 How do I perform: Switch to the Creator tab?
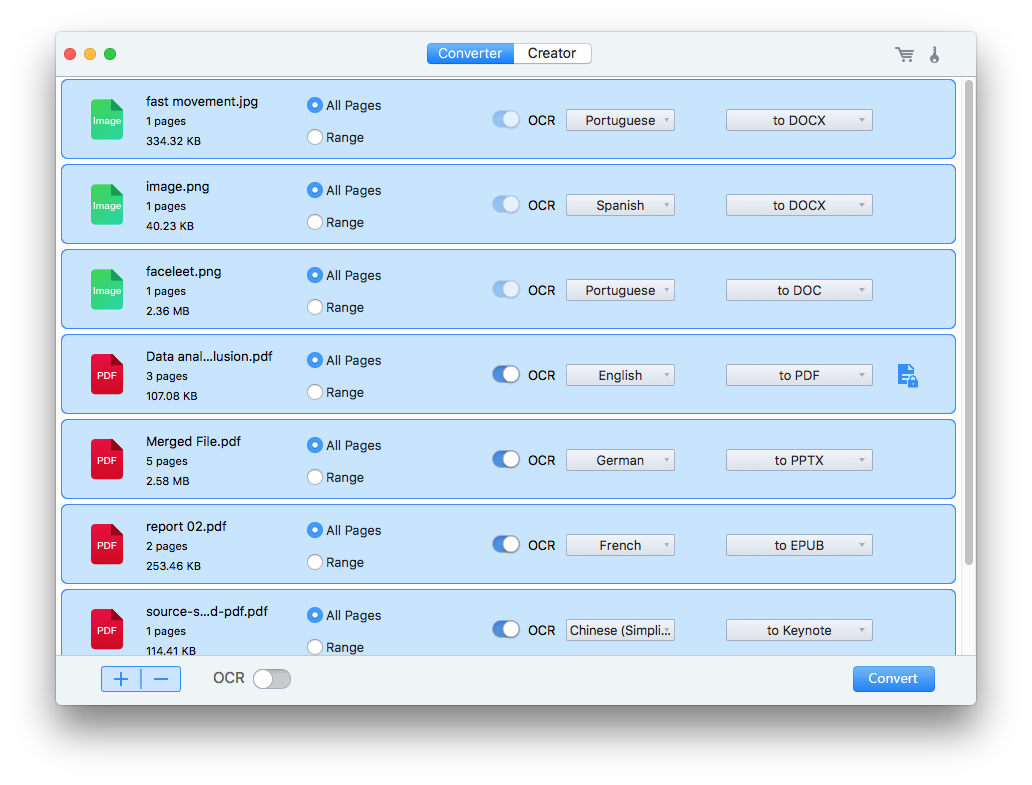552,53
